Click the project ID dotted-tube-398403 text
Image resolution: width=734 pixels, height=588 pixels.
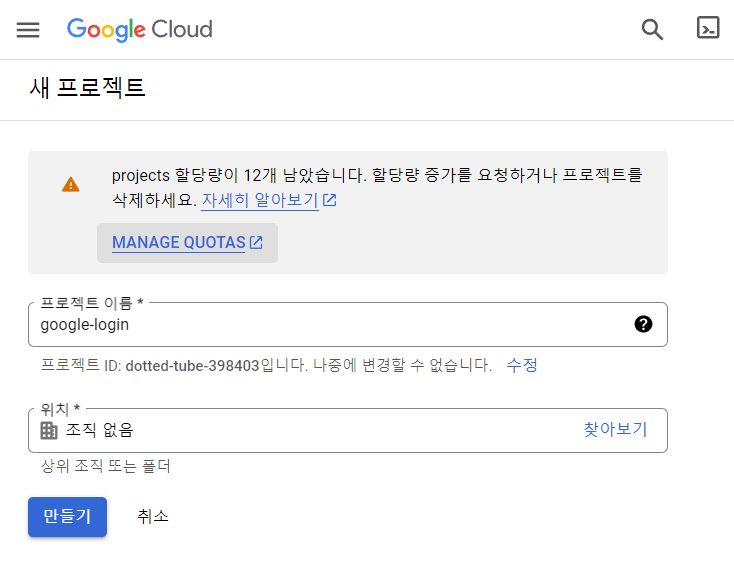(x=192, y=365)
